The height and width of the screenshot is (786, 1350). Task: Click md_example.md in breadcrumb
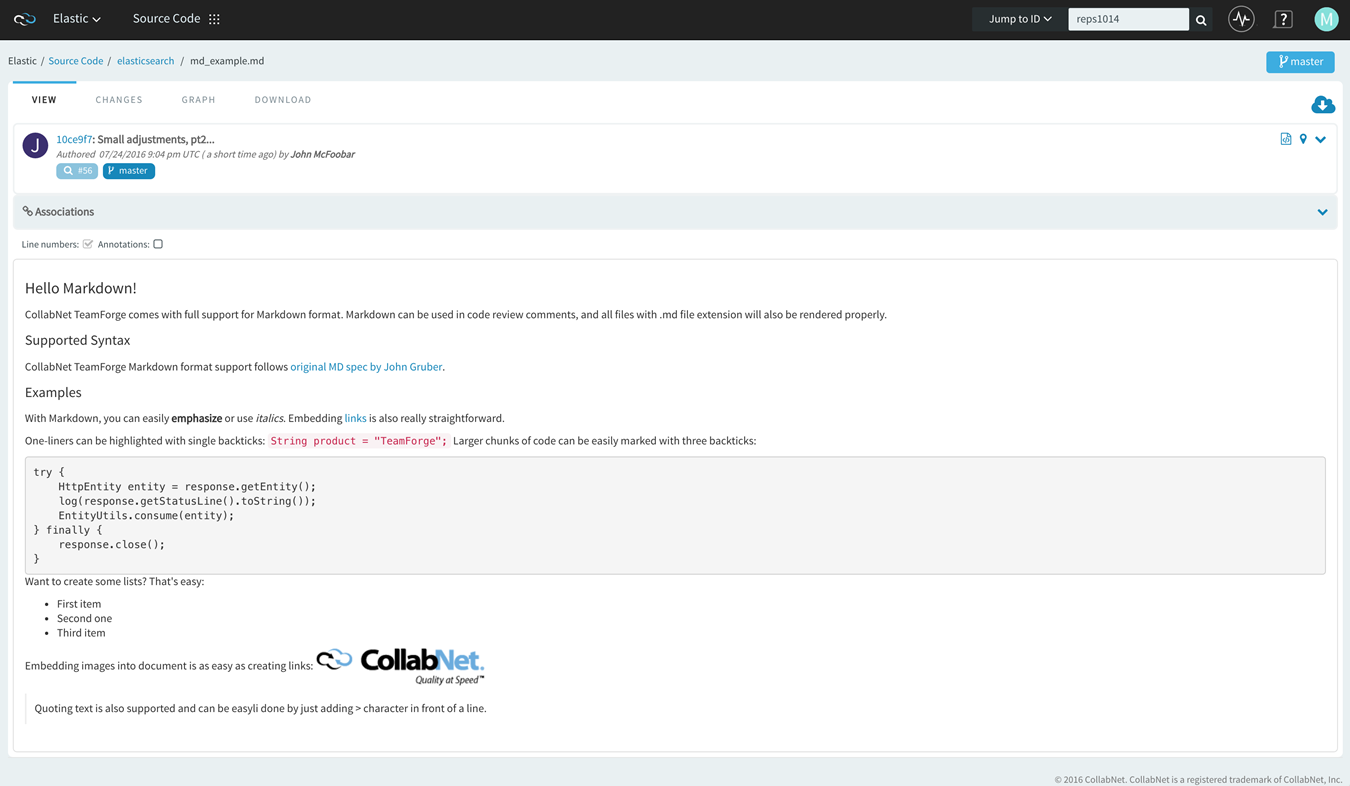[x=227, y=61]
